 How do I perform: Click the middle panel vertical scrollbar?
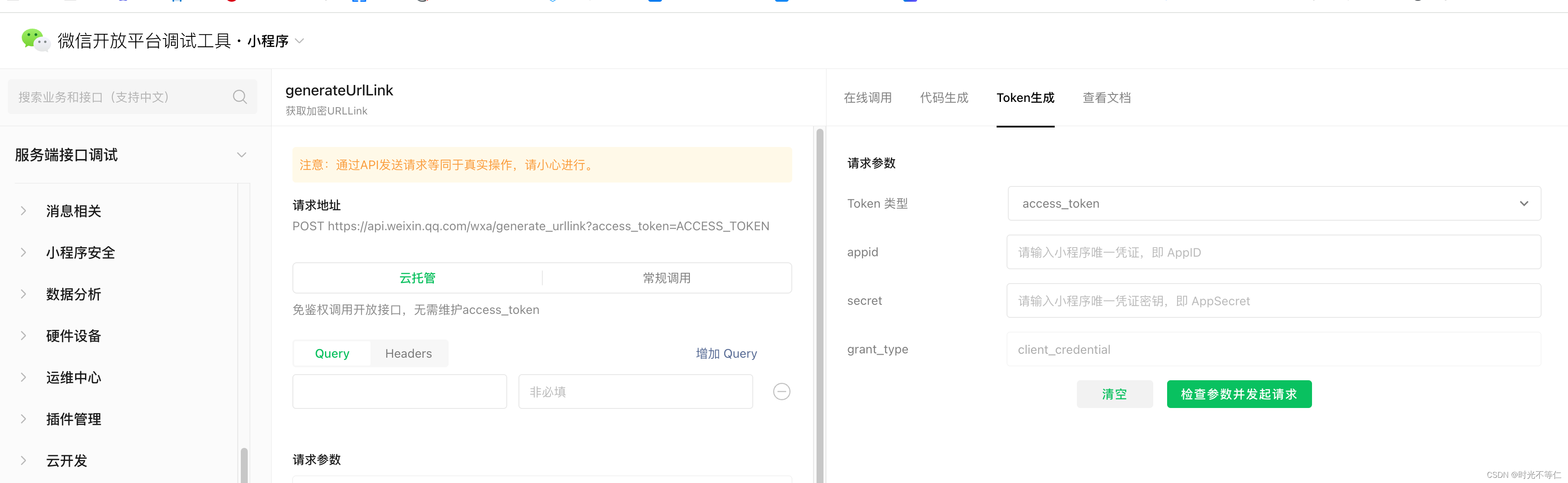click(819, 304)
